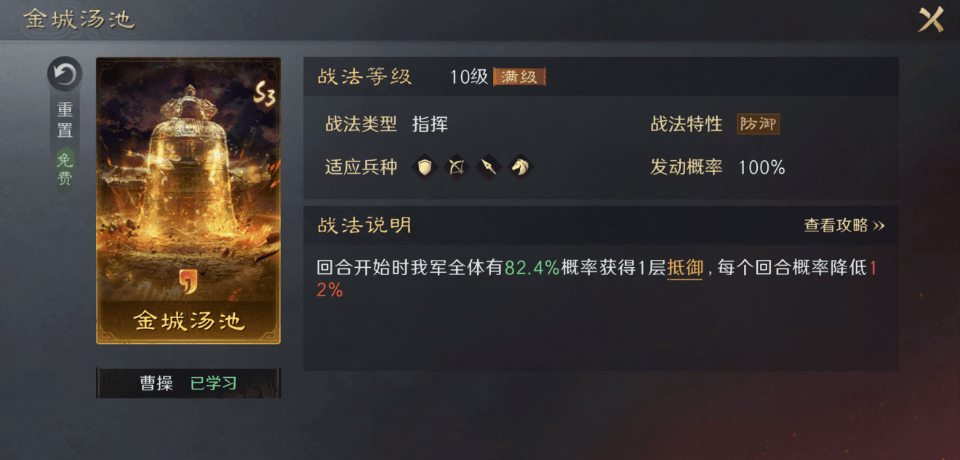Close the panel with crossed swords icon
The height and width of the screenshot is (460, 960).
pos(930,20)
